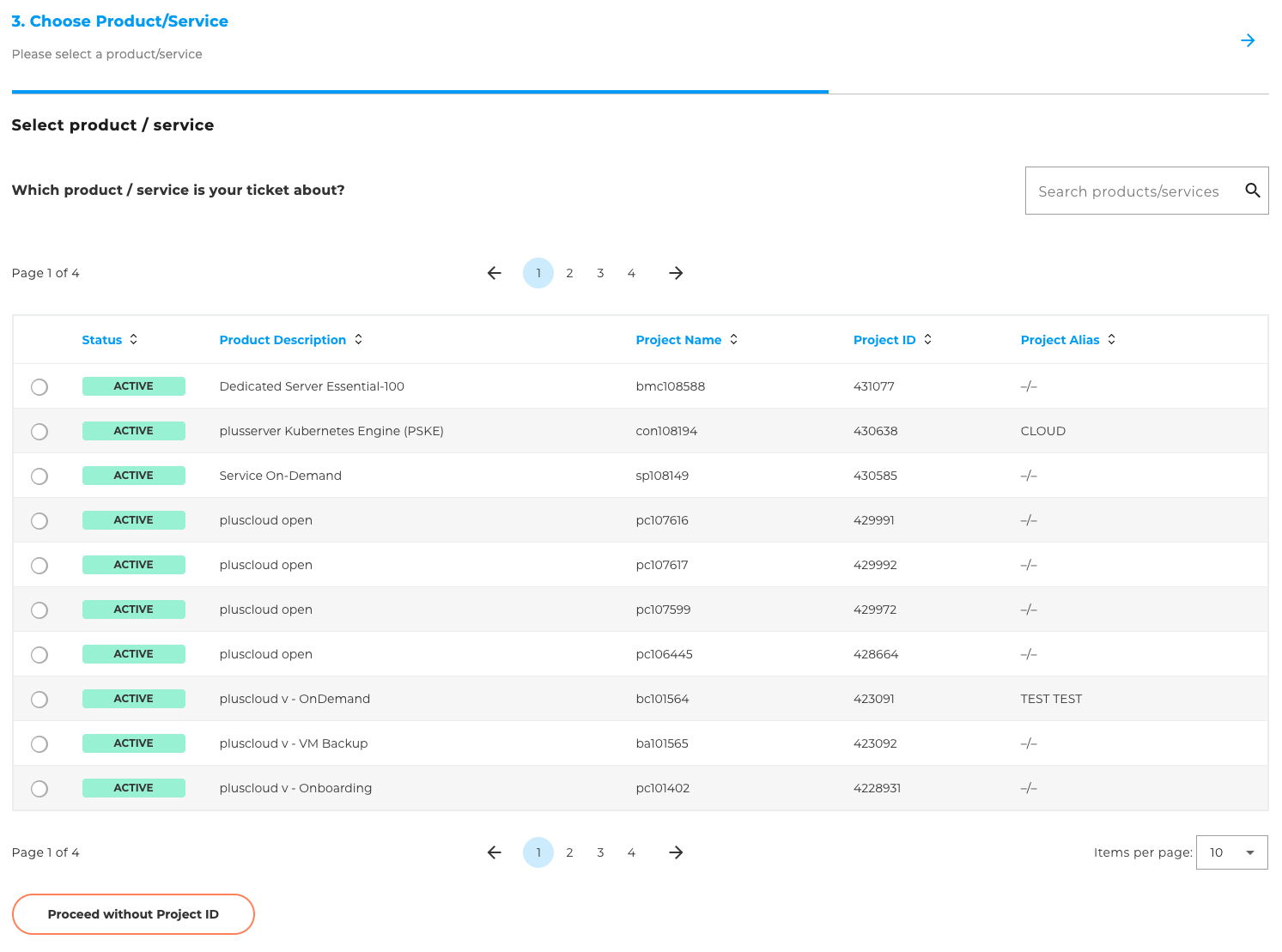Image resolution: width=1282 pixels, height=952 pixels.
Task: Open the Items per page dropdown
Action: (1231, 852)
